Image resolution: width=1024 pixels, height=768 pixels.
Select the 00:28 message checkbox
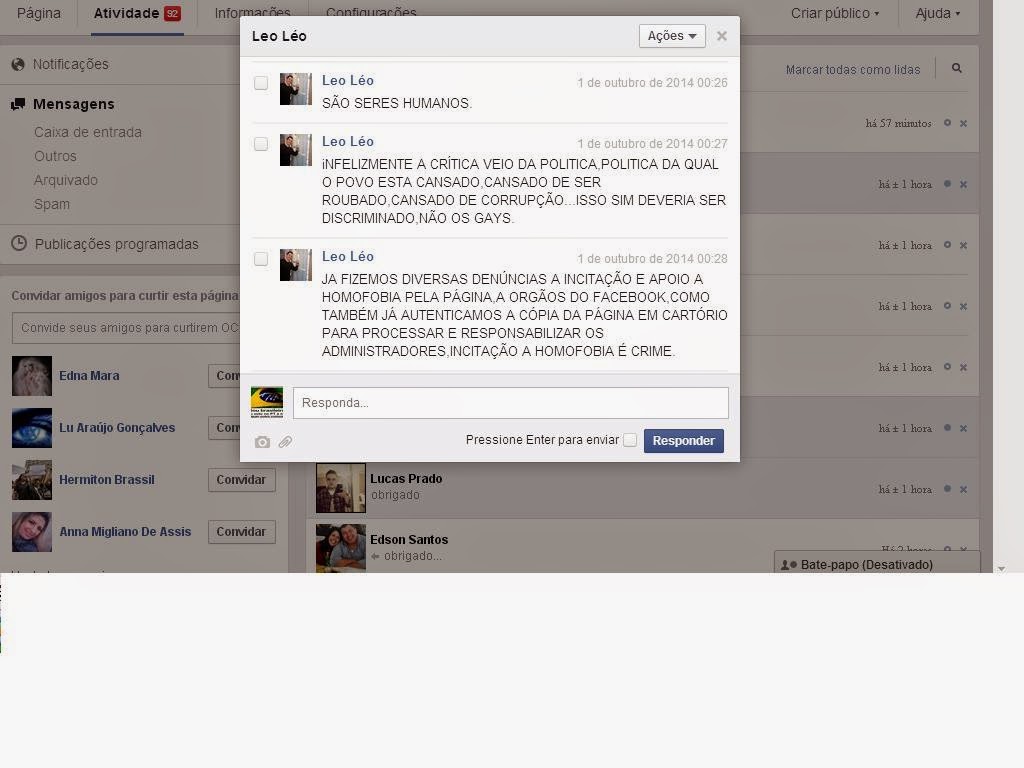pyautogui.click(x=261, y=259)
